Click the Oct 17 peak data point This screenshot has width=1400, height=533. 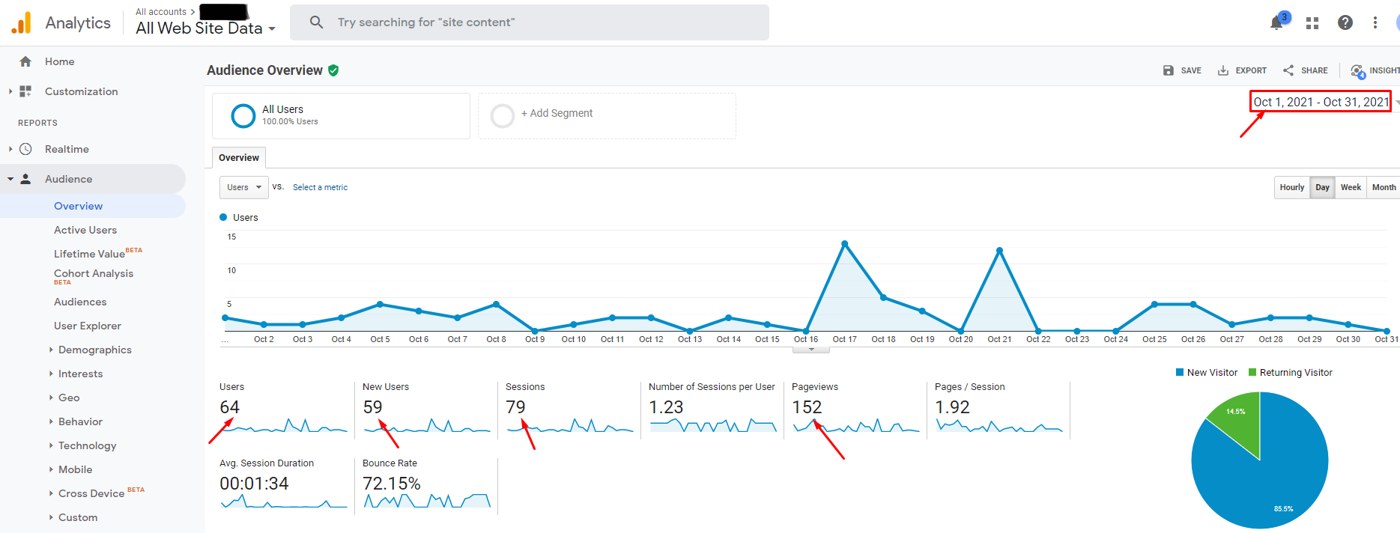coord(845,243)
